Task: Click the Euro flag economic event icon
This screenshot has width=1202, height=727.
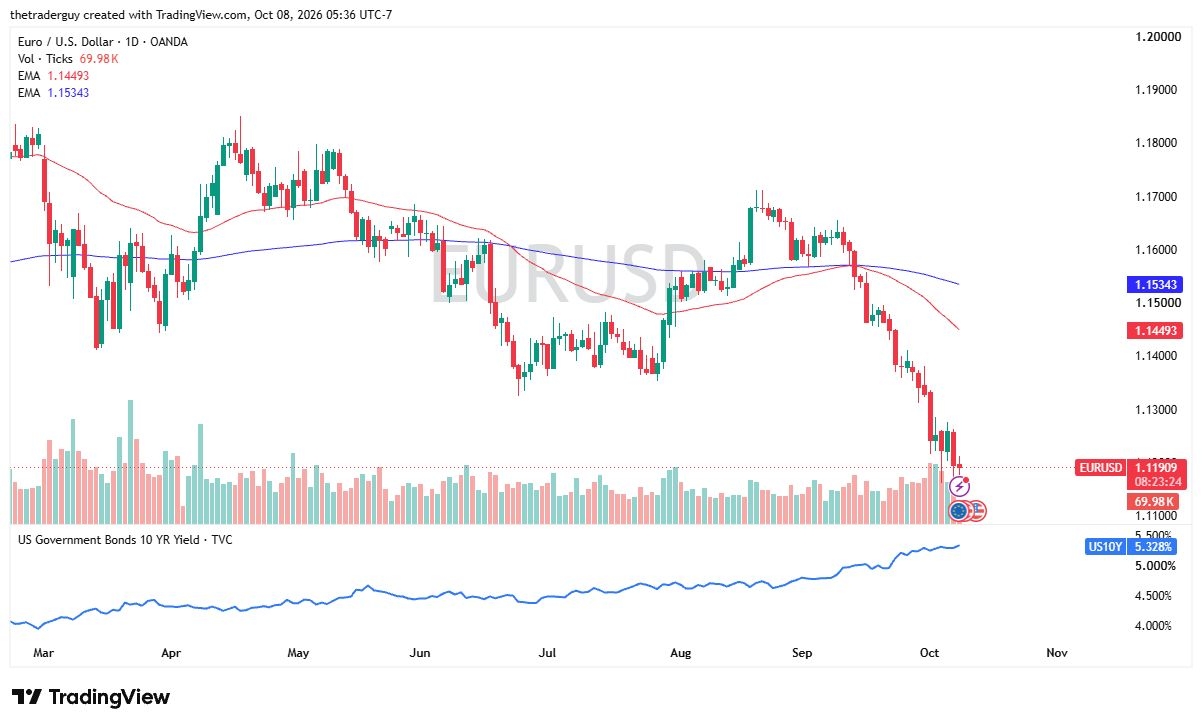Action: coord(959,511)
